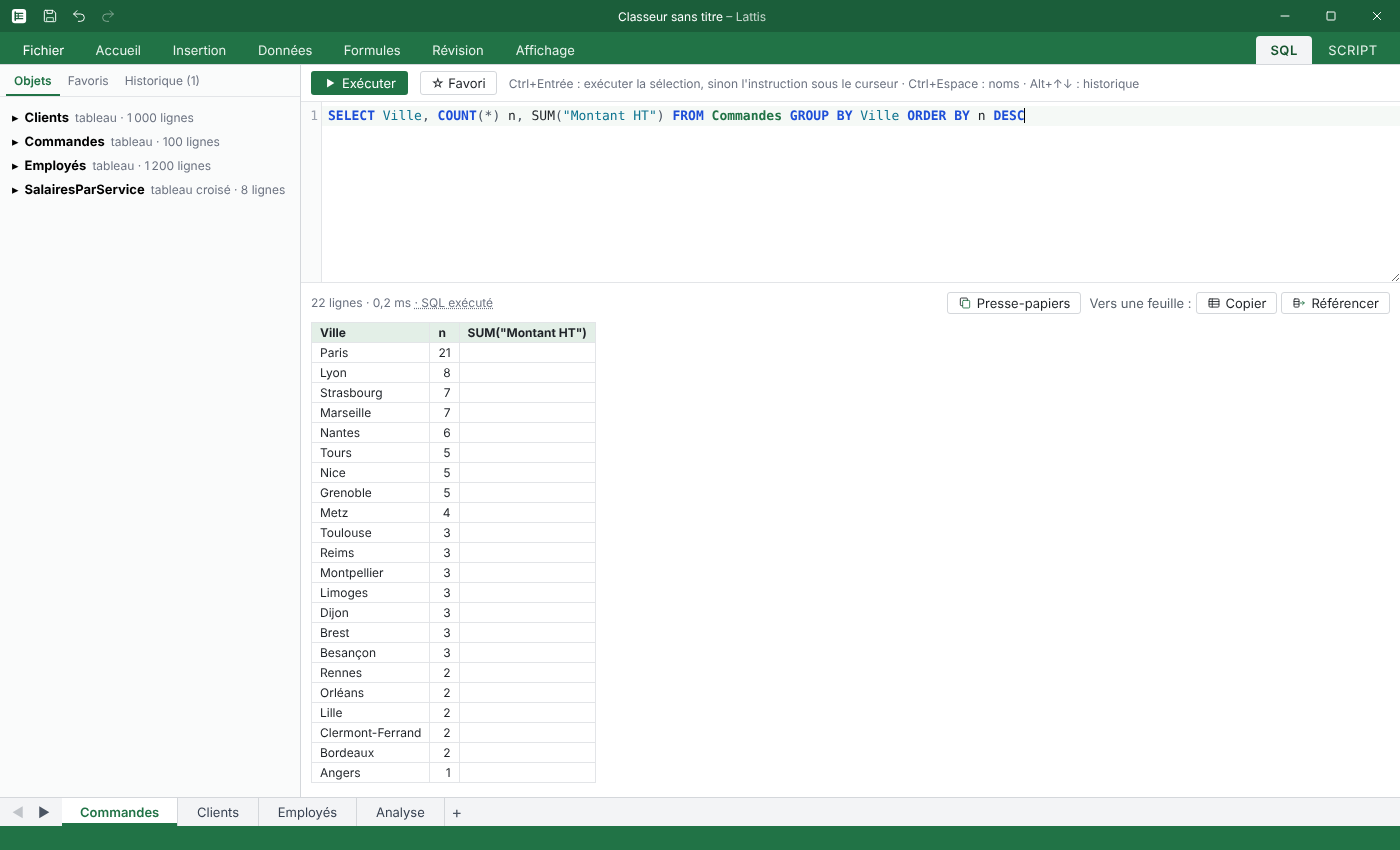Undo the last action
The image size is (1400, 850).
[79, 16]
